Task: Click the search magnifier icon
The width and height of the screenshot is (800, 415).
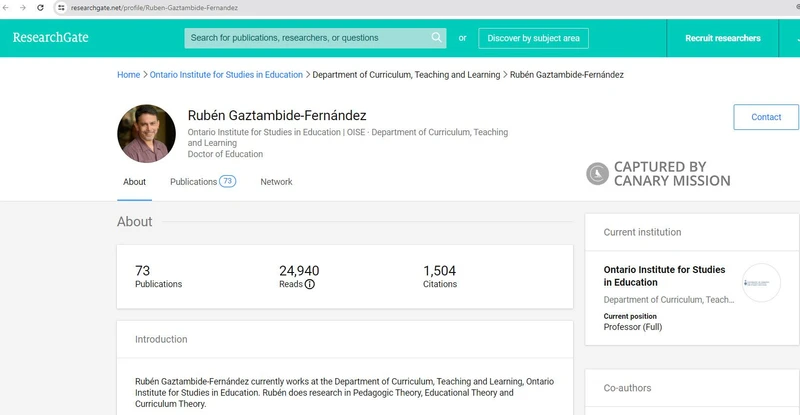Action: [x=436, y=37]
